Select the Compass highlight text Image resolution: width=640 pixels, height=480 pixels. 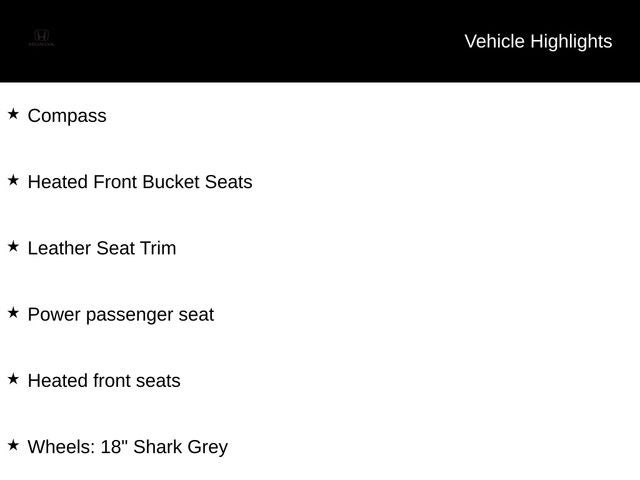67,116
